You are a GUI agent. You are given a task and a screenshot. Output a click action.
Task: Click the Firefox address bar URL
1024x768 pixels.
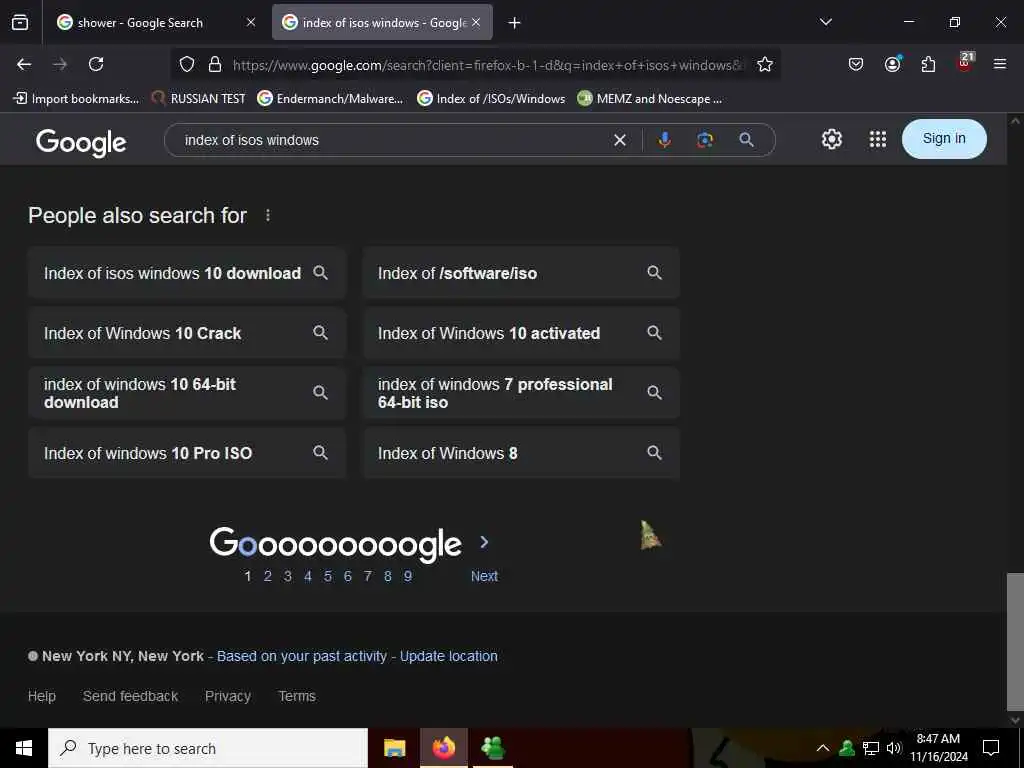(x=488, y=65)
